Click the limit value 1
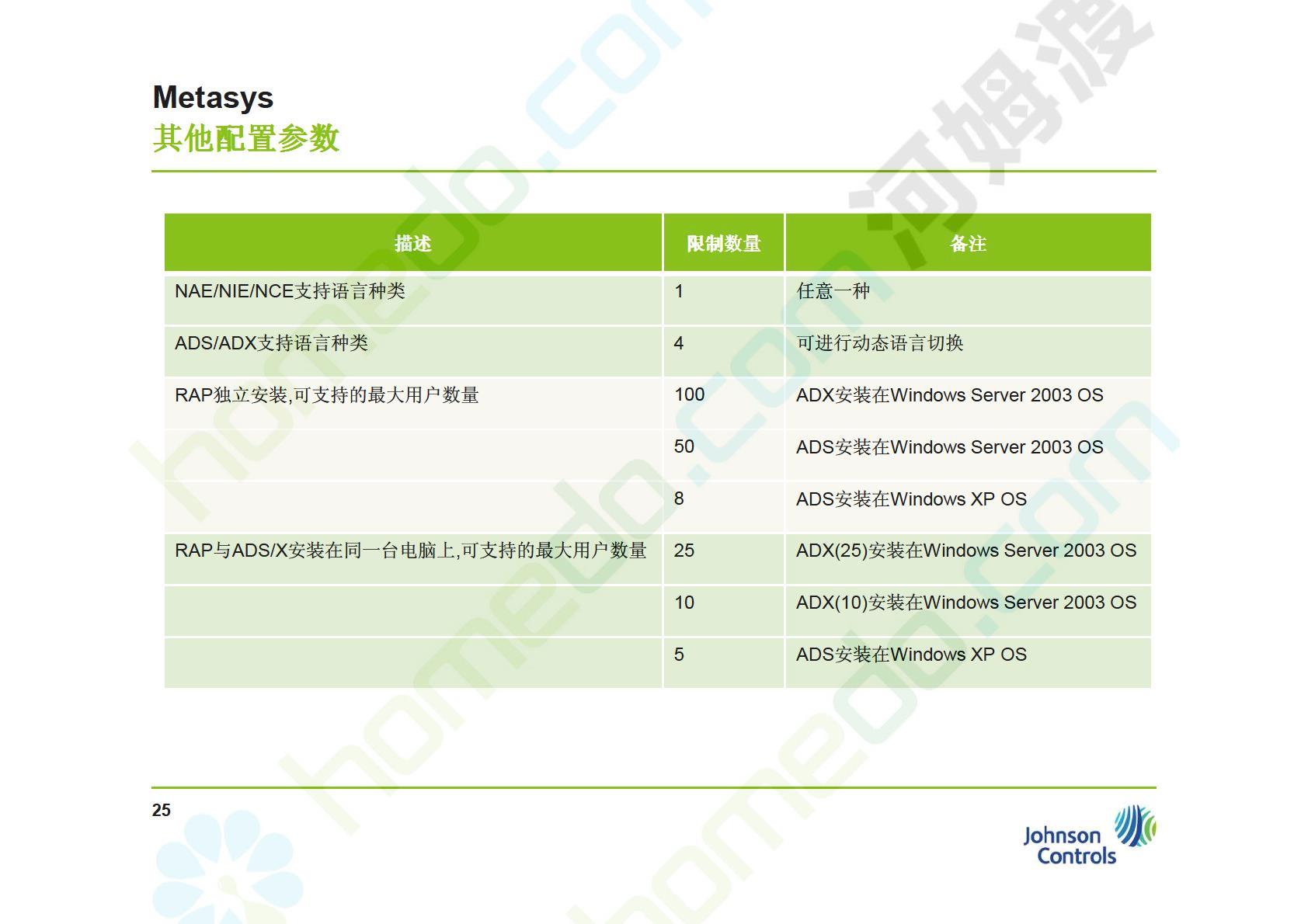 tap(678, 291)
